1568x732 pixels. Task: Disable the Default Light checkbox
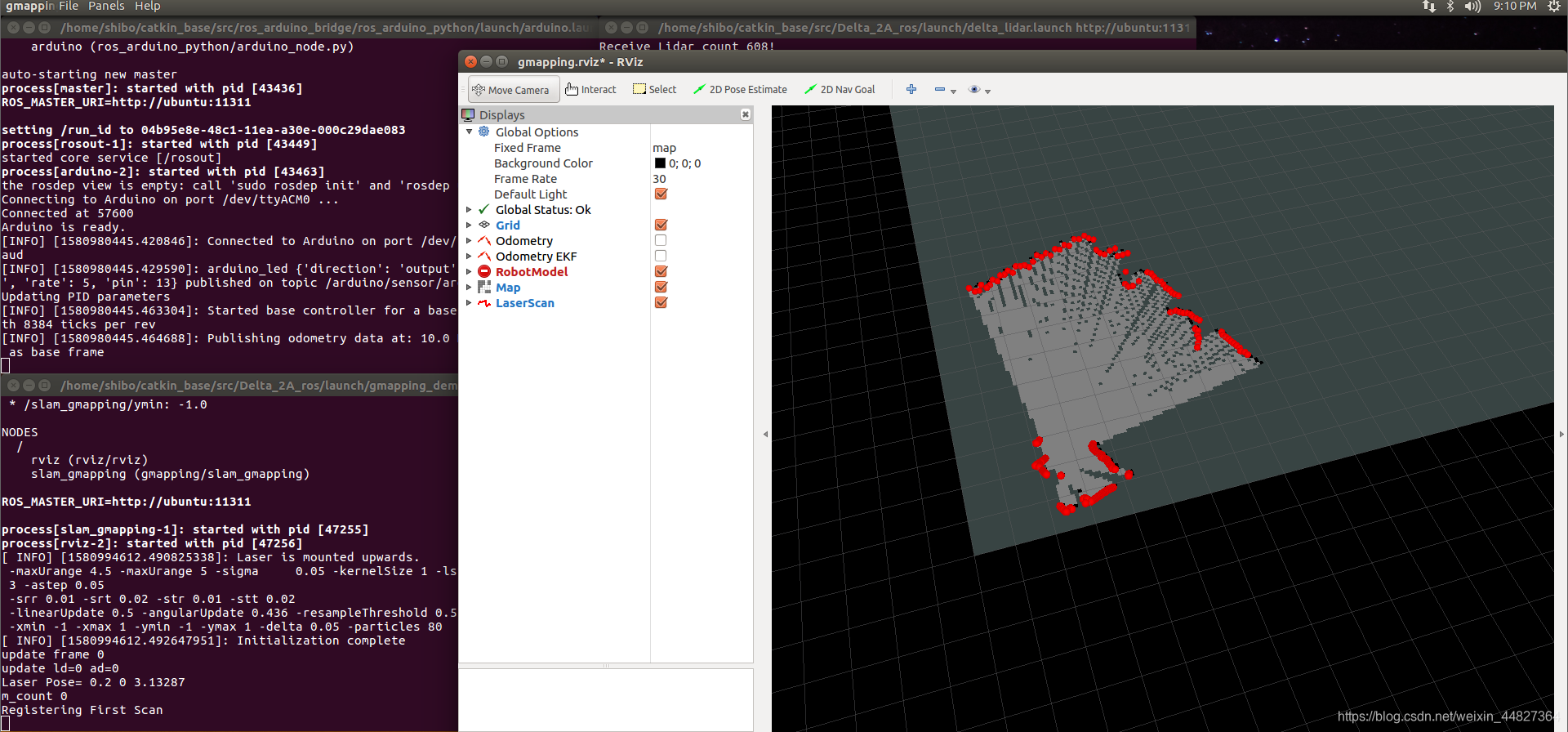pos(661,194)
